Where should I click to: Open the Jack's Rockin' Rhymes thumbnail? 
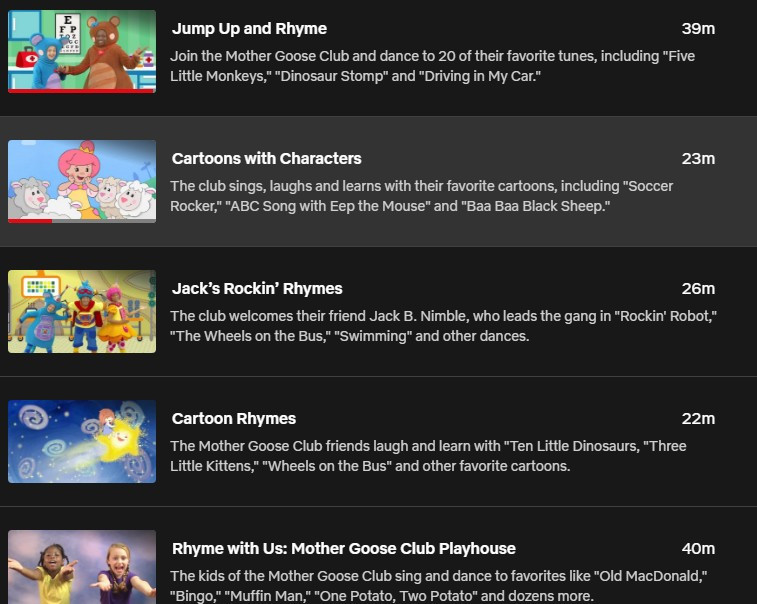click(x=82, y=311)
